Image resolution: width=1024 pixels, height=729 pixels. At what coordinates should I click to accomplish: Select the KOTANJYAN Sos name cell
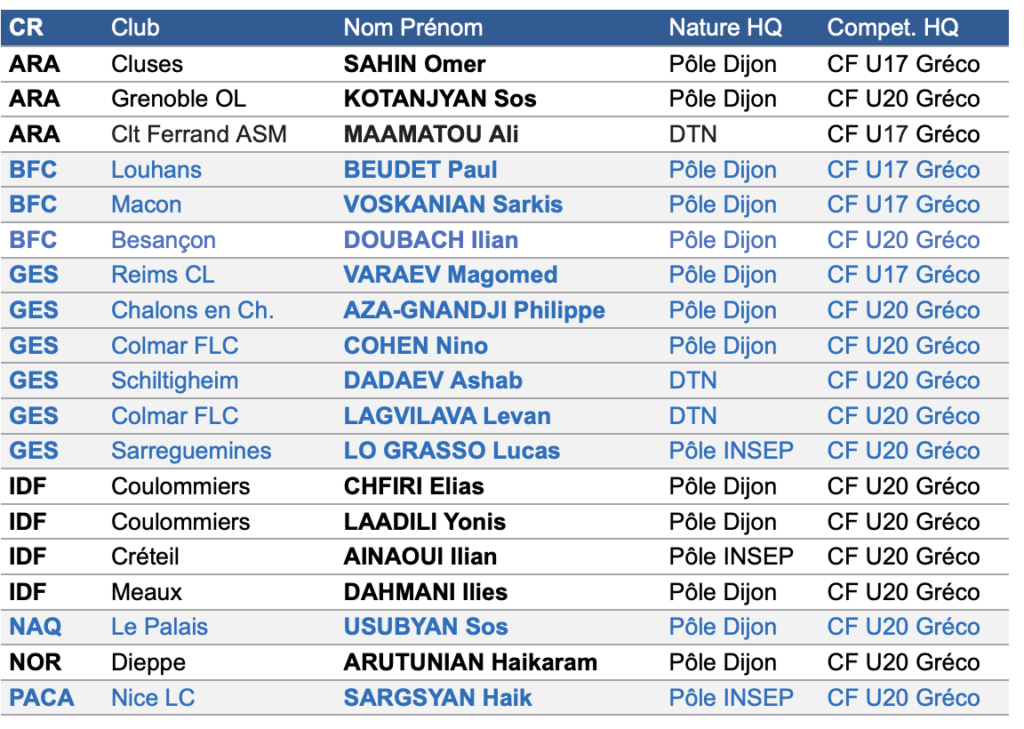point(440,99)
